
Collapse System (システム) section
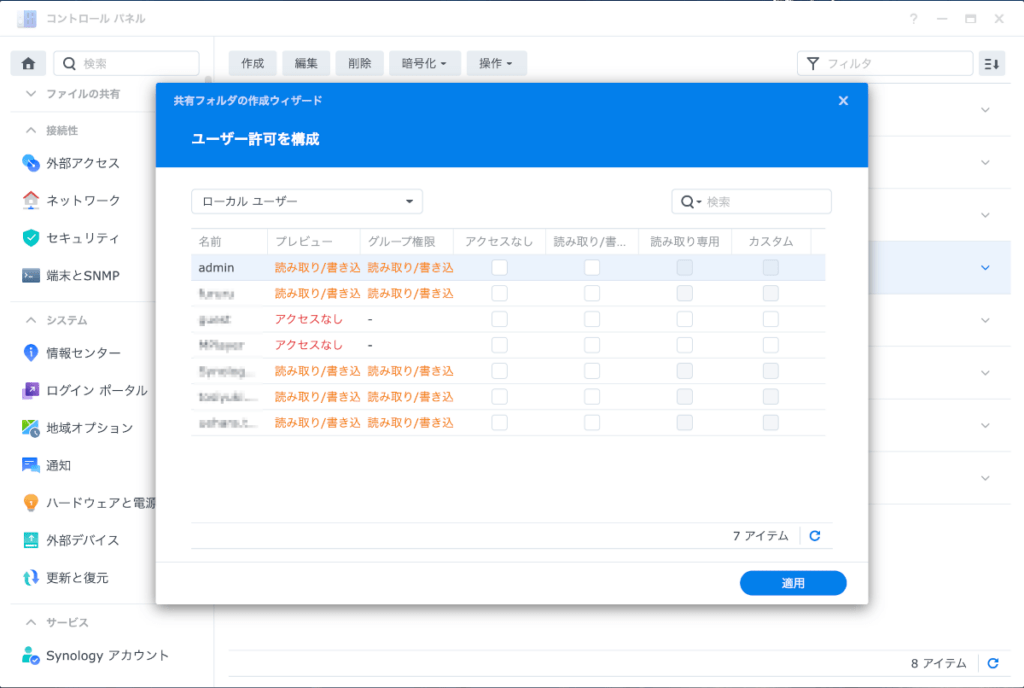31,321
